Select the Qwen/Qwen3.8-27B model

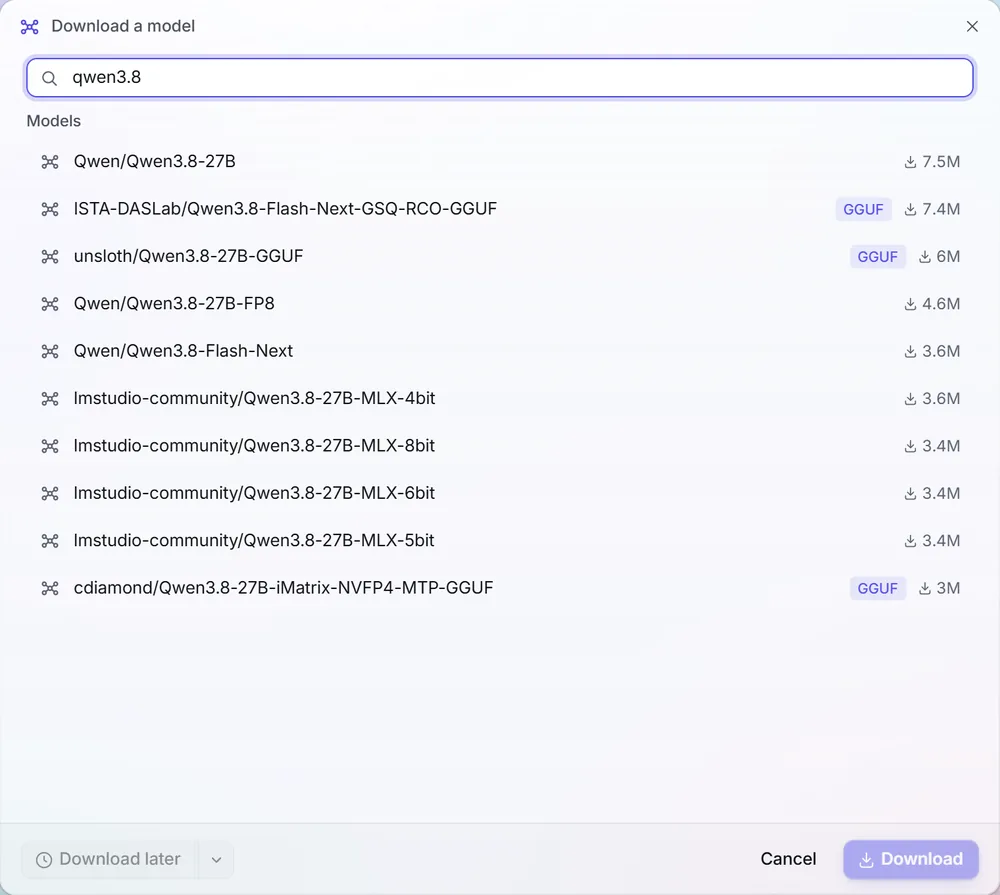click(x=499, y=161)
